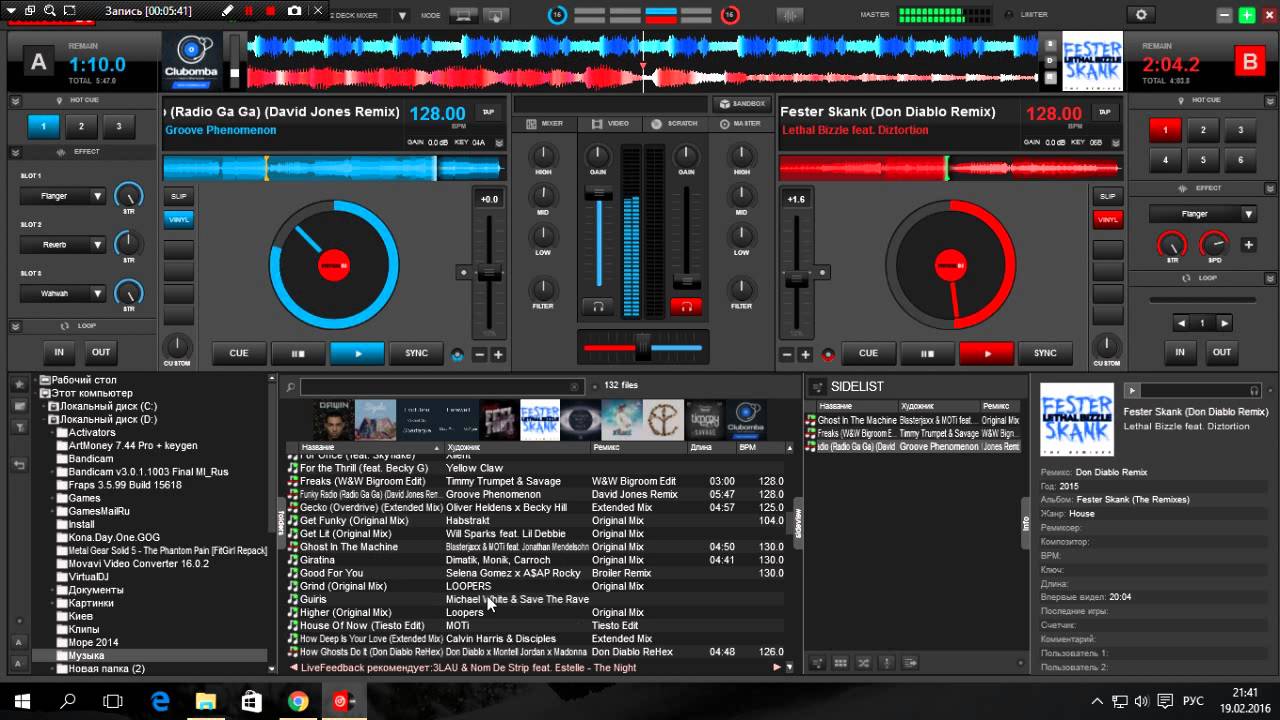
Task: Click the back arrow icon in folder sidebar
Action: click(19, 465)
